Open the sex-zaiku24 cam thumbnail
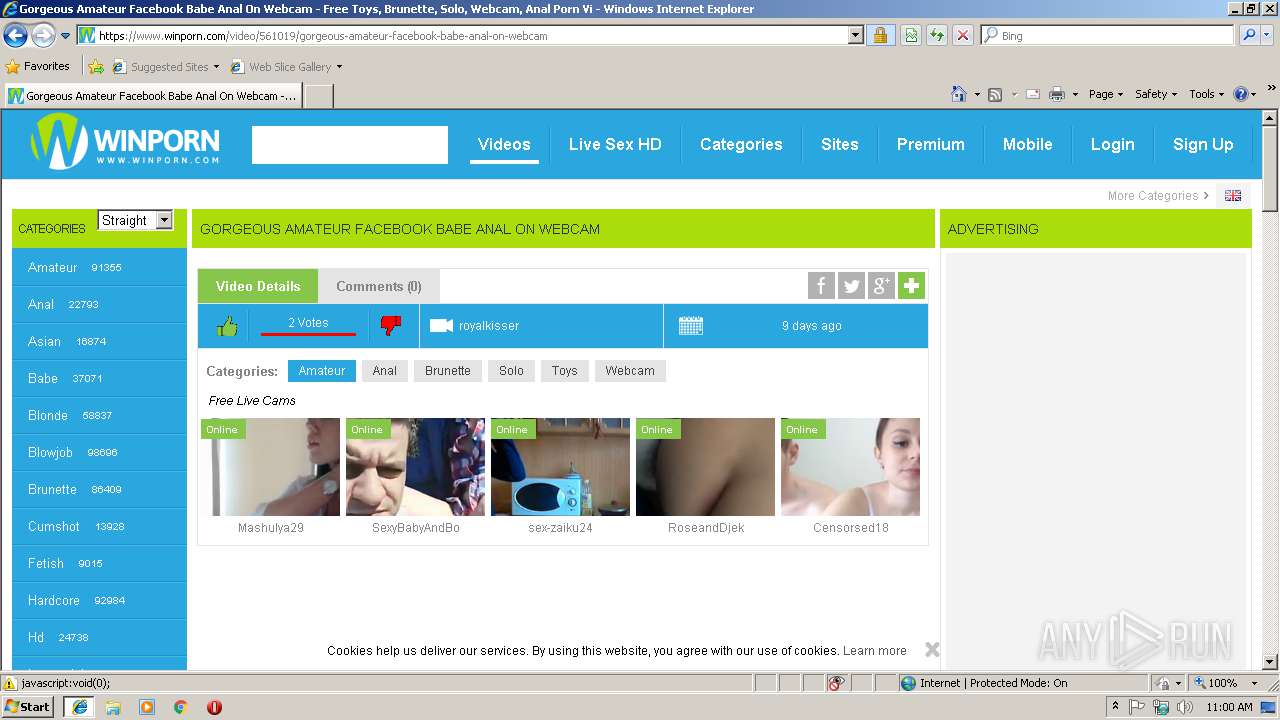 click(560, 467)
